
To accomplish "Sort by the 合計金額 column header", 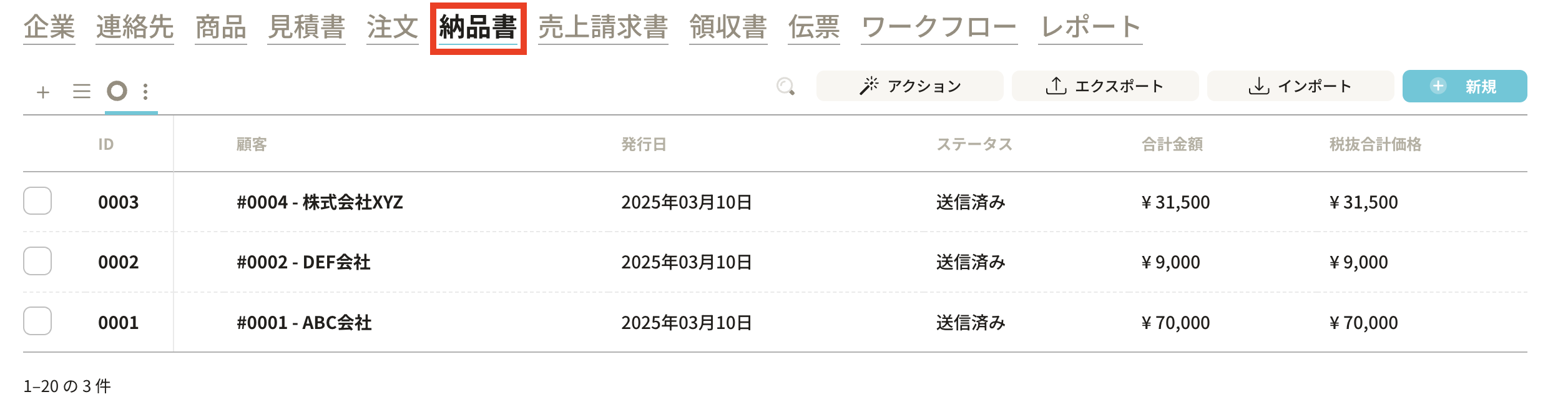I will point(1172,145).
